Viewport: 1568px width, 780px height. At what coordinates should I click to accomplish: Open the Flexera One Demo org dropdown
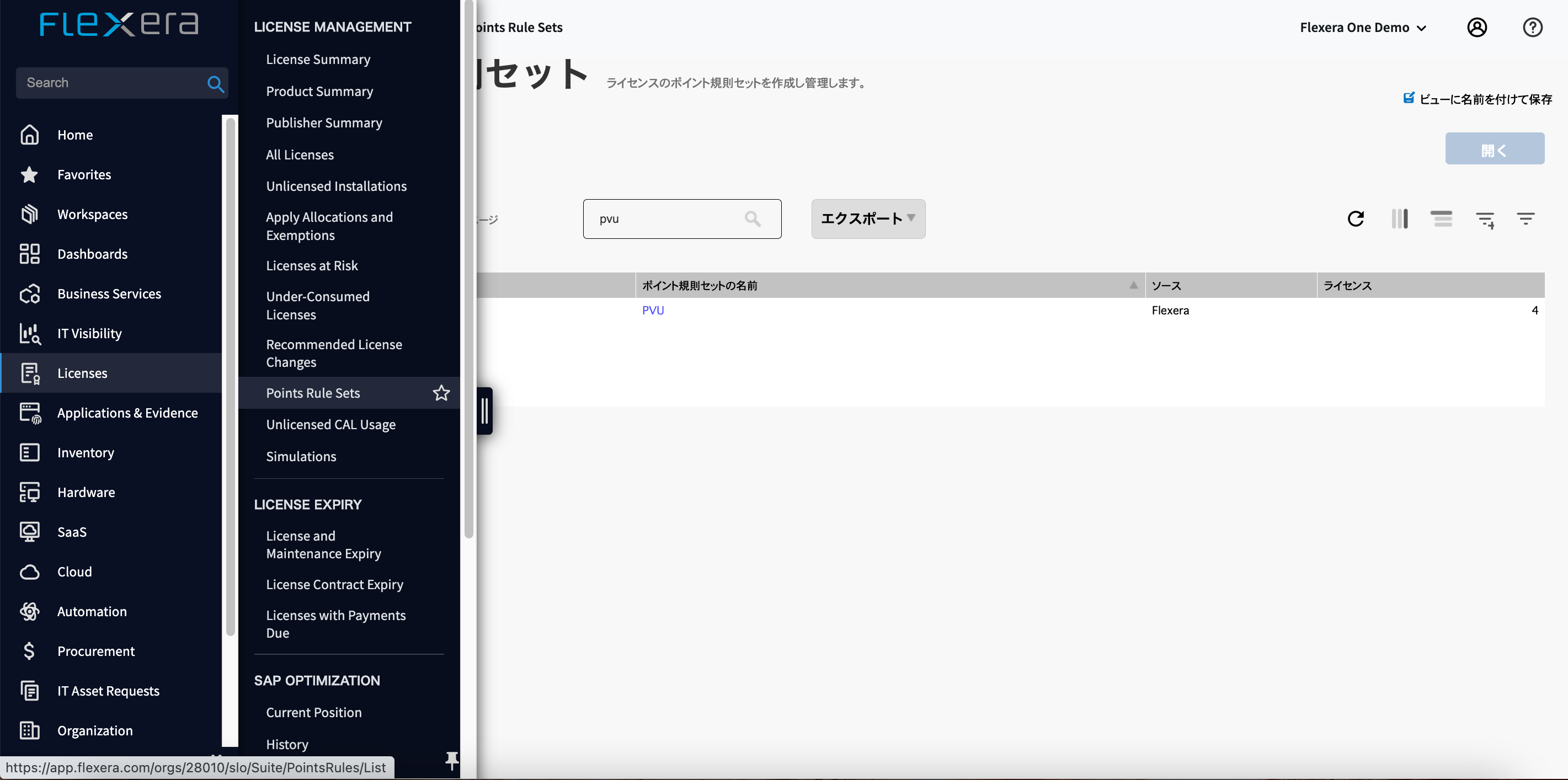[x=1363, y=28]
